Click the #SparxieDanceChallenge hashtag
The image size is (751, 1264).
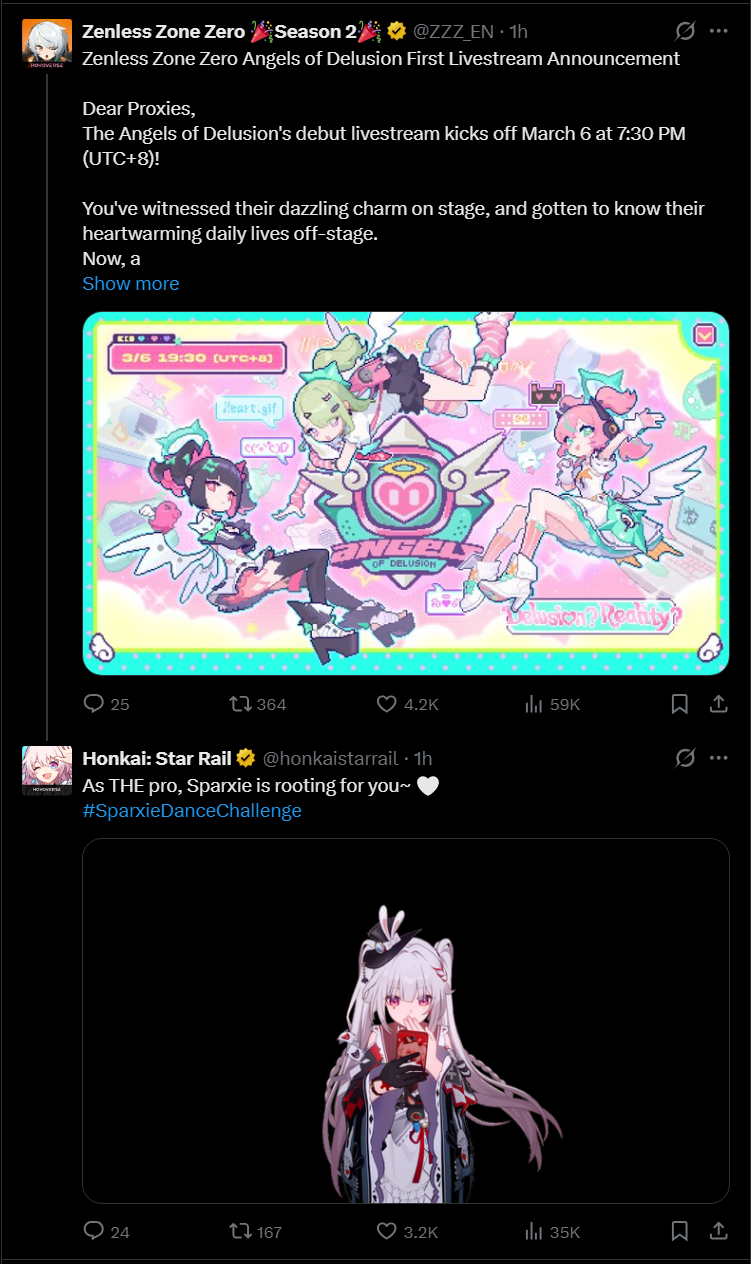192,811
